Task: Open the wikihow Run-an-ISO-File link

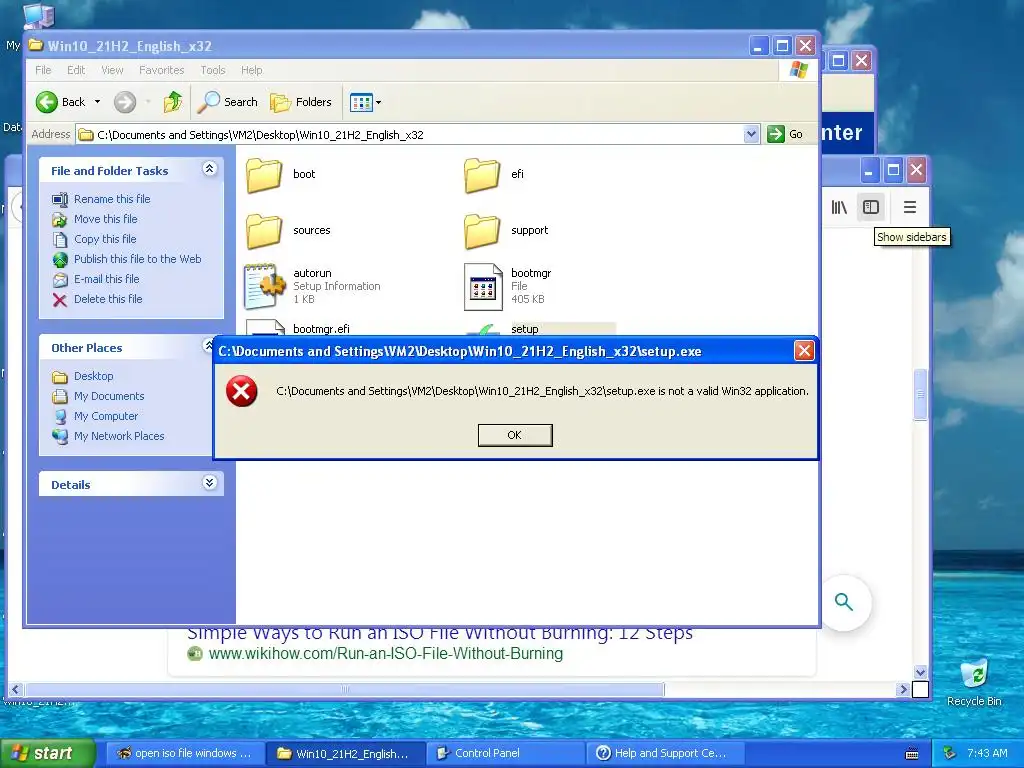Action: [x=385, y=654]
